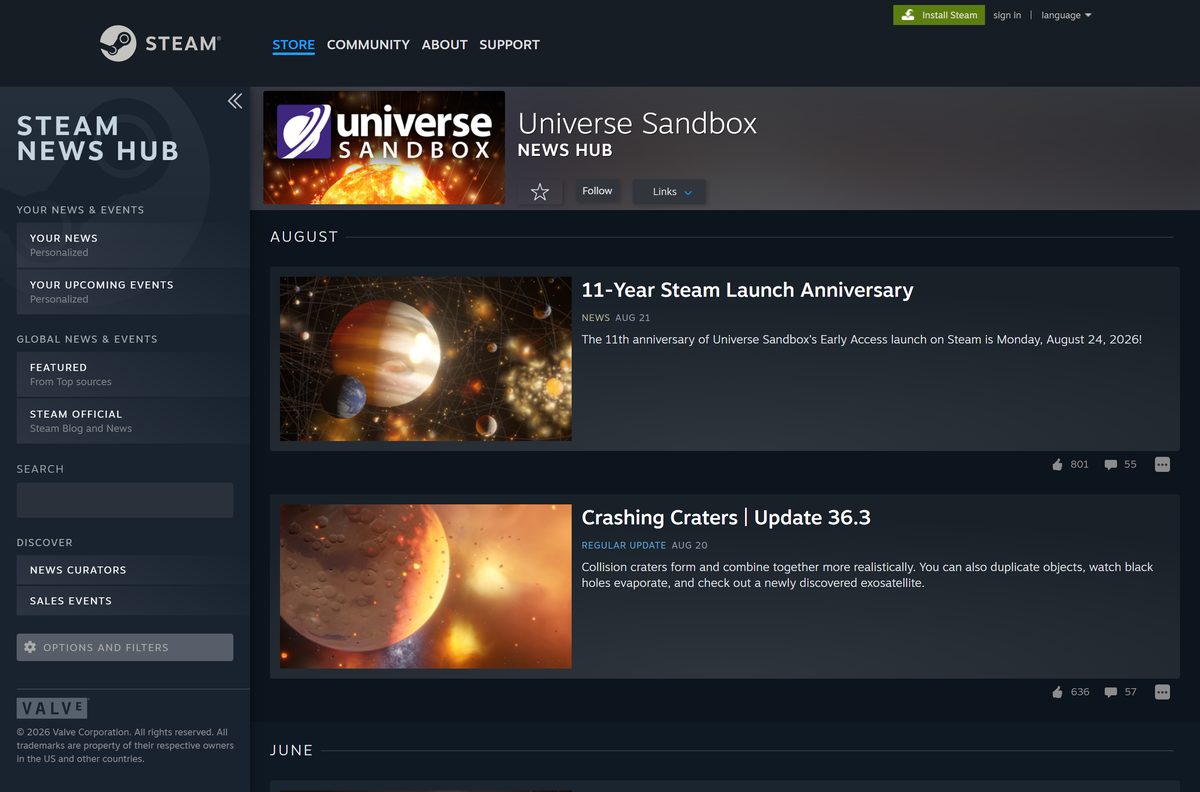The height and width of the screenshot is (792, 1200).
Task: Click the Install Steam button
Action: coord(939,15)
